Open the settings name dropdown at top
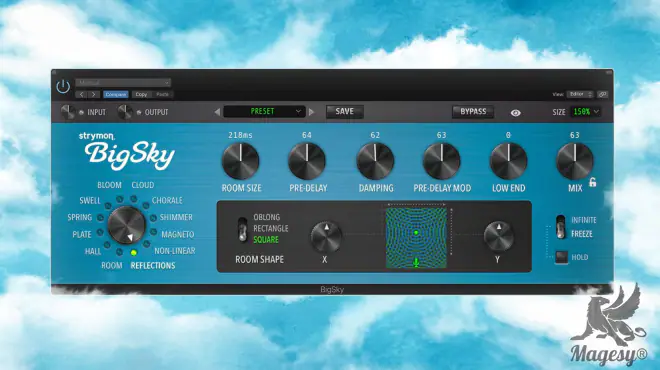Image resolution: width=660 pixels, height=370 pixels. coord(123,83)
